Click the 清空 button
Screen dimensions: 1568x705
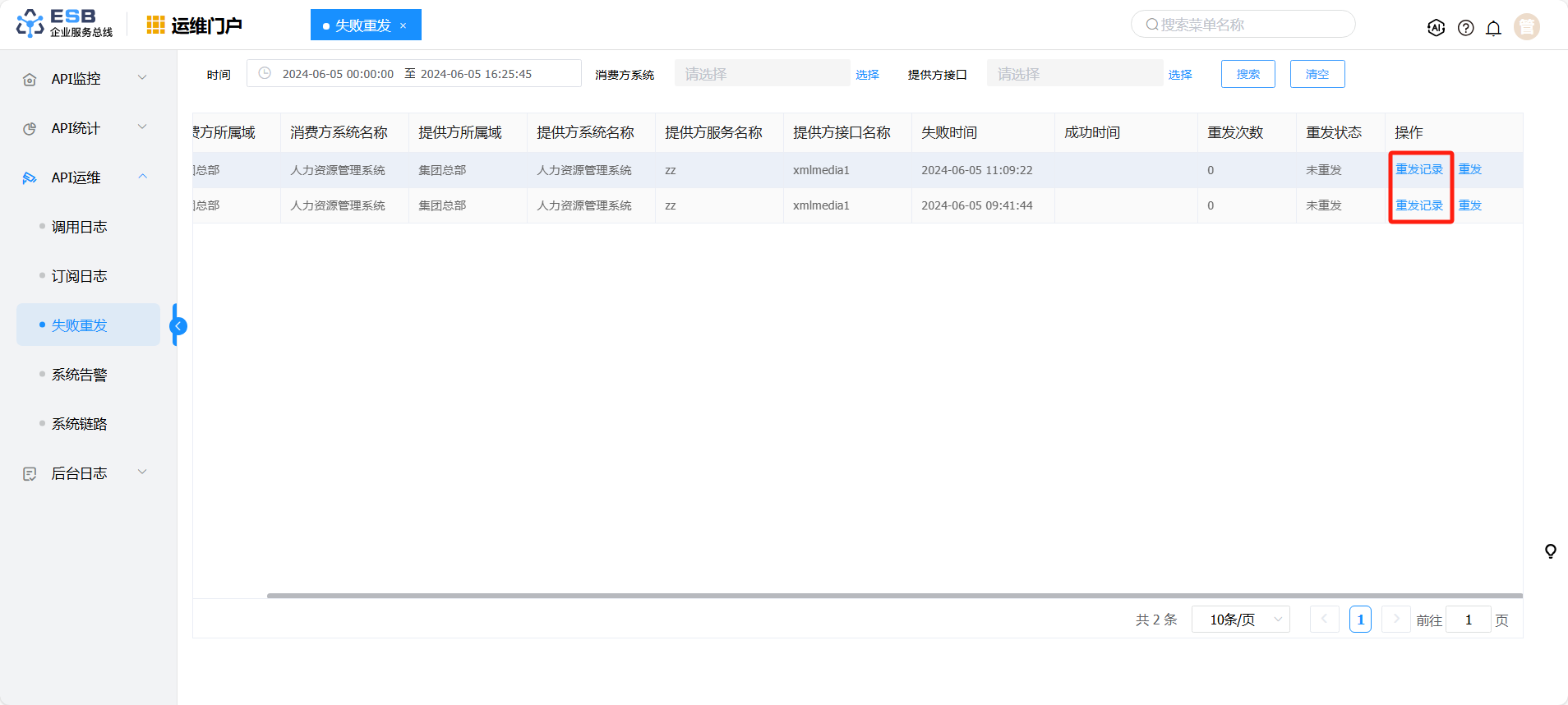coord(1317,74)
